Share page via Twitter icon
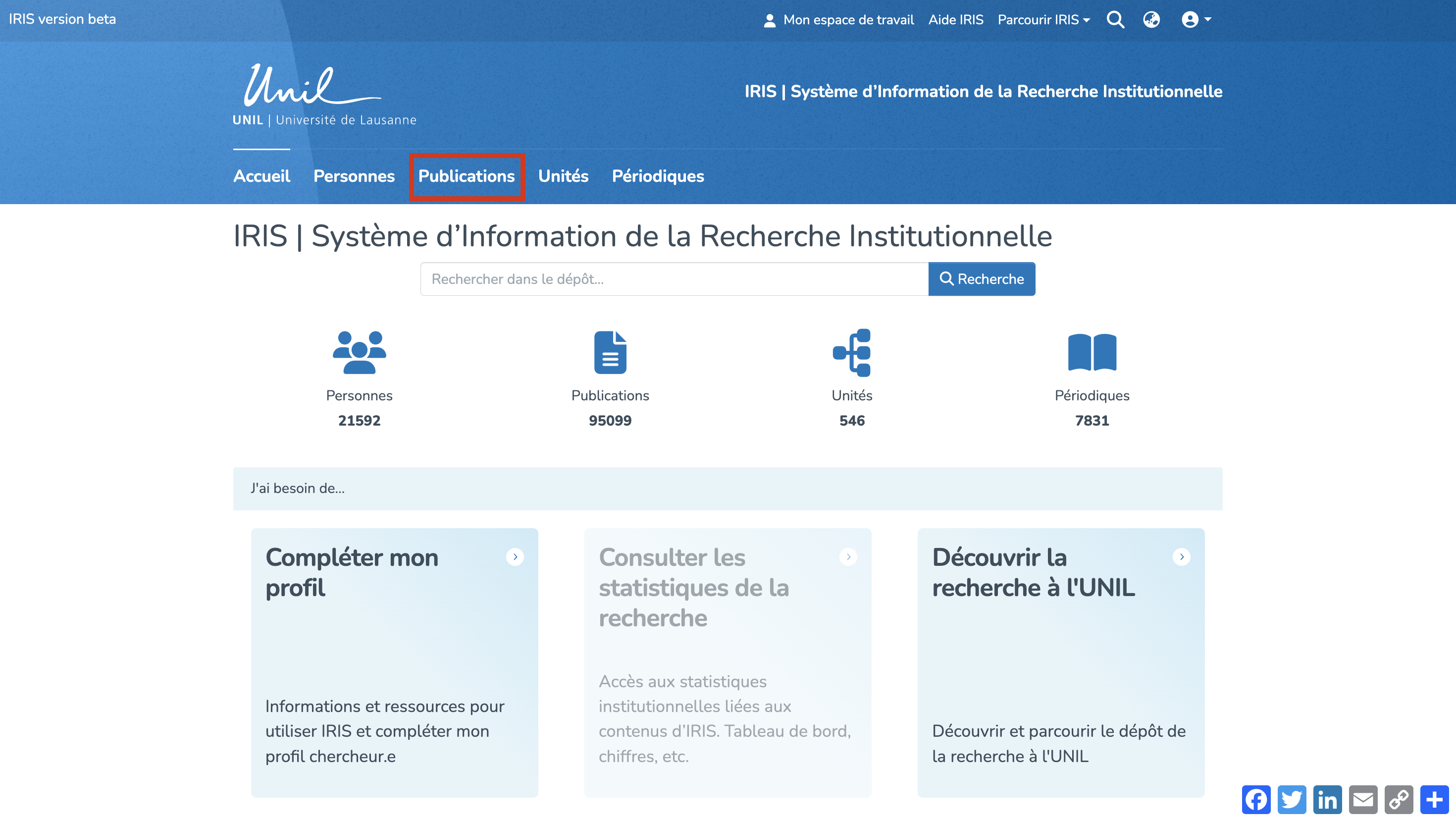Viewport: 1456px width, 821px height. tap(1292, 800)
